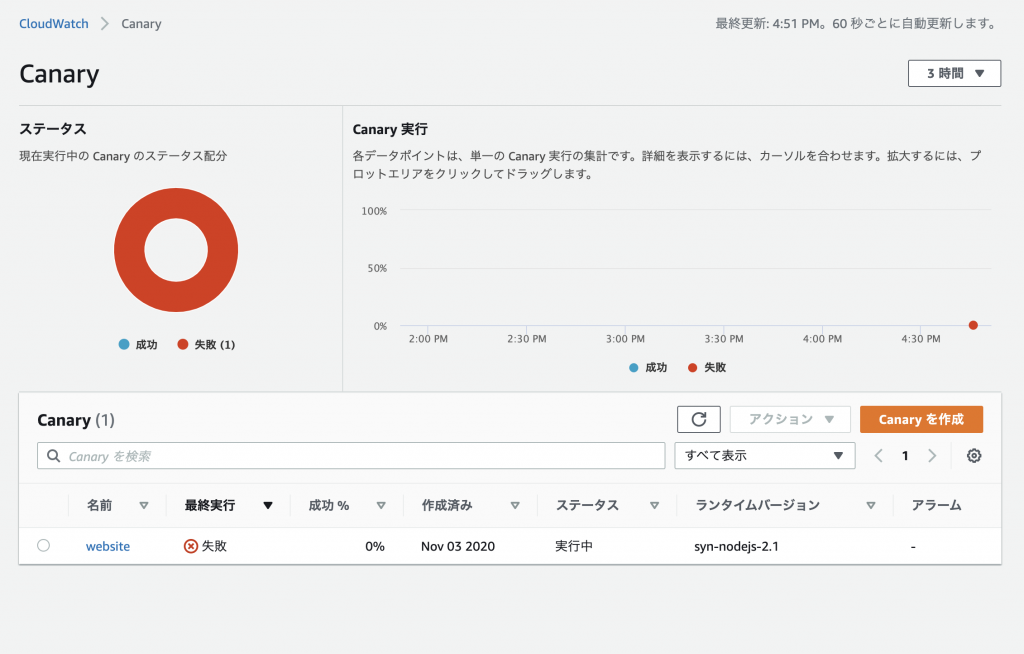1024x654 pixels.
Task: Go to next page arrow
Action: click(932, 456)
